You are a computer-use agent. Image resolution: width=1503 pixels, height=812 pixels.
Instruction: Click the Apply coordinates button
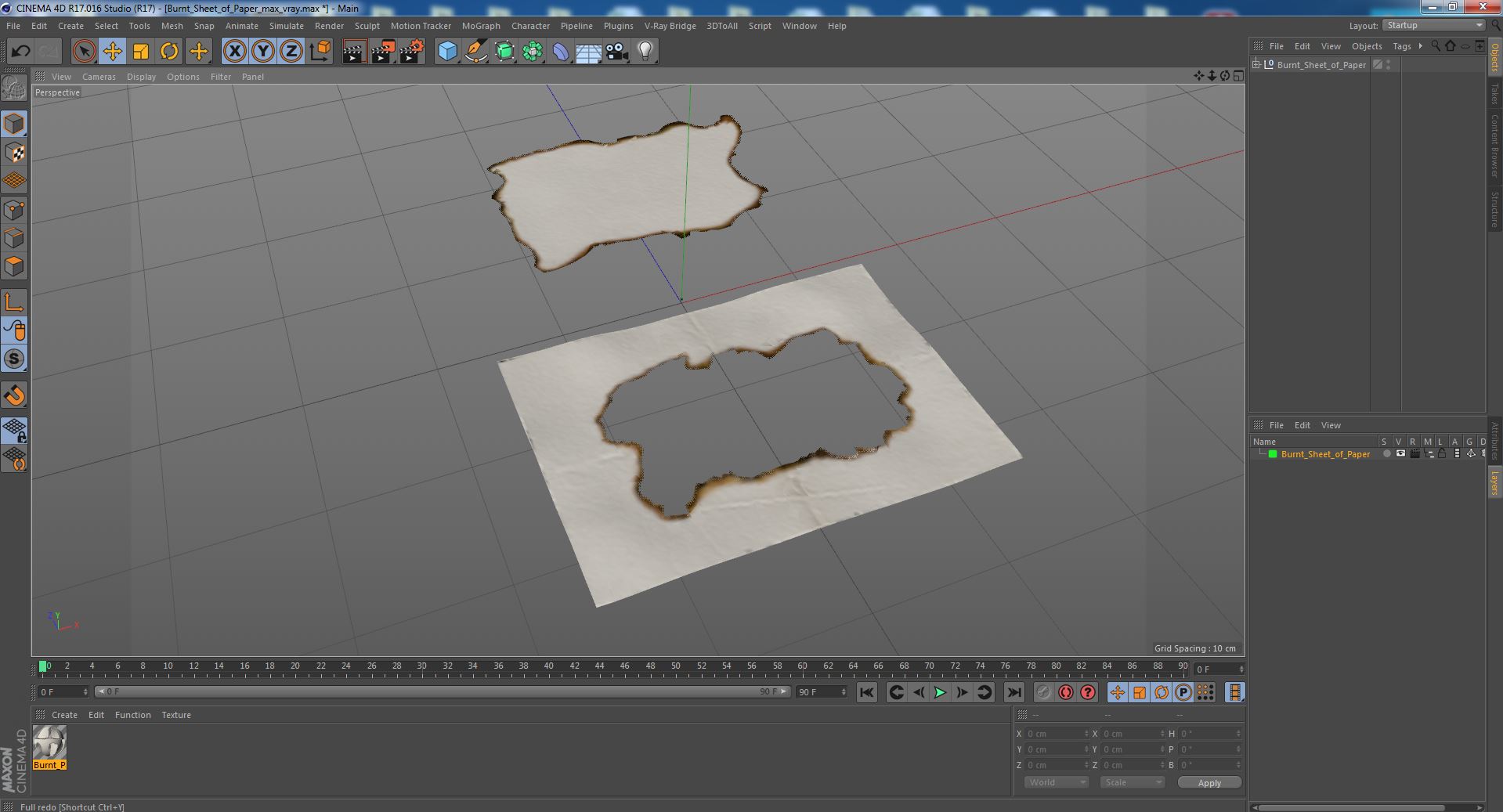[x=1209, y=782]
